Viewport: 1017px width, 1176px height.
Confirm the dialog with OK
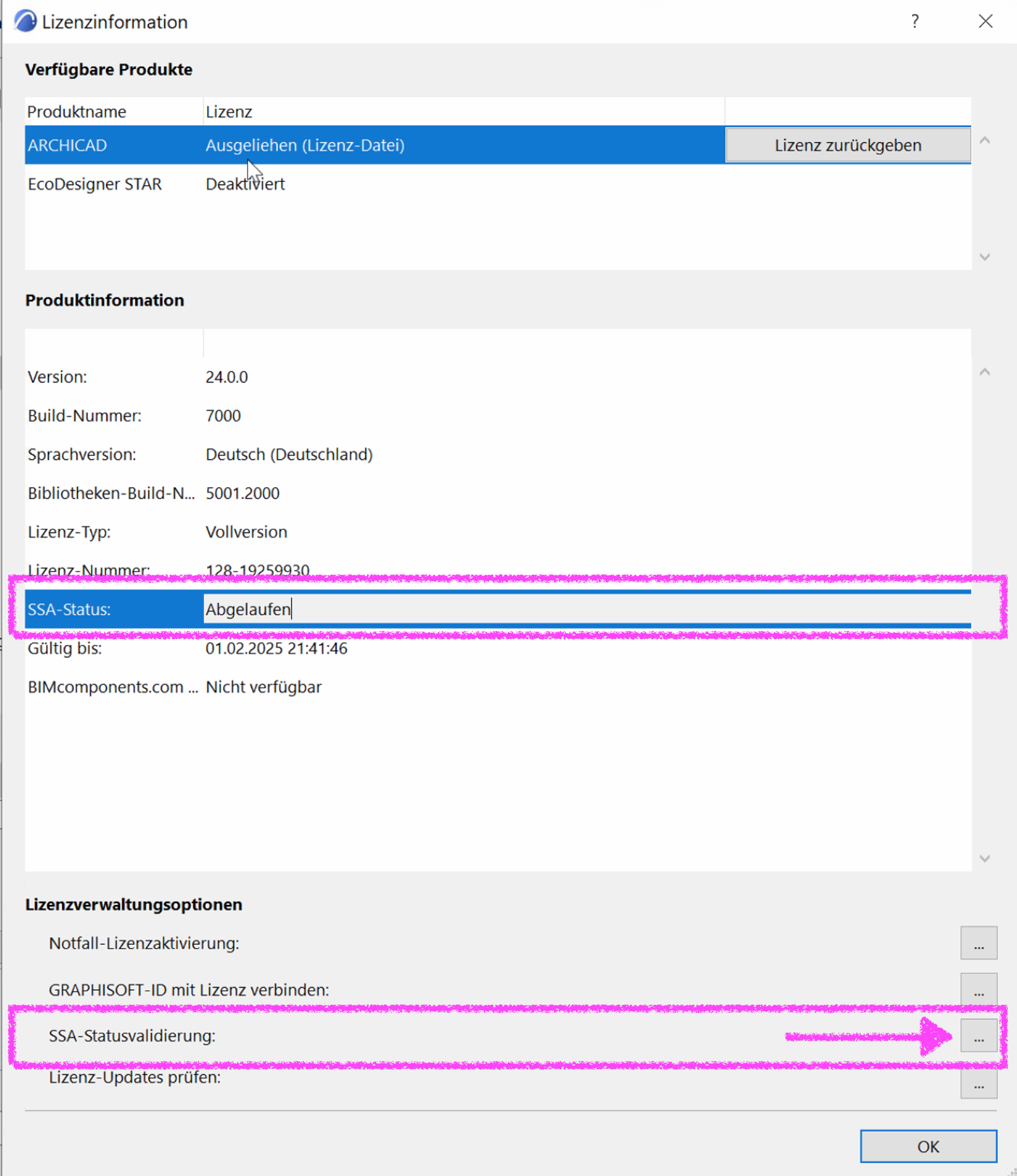(x=928, y=1146)
